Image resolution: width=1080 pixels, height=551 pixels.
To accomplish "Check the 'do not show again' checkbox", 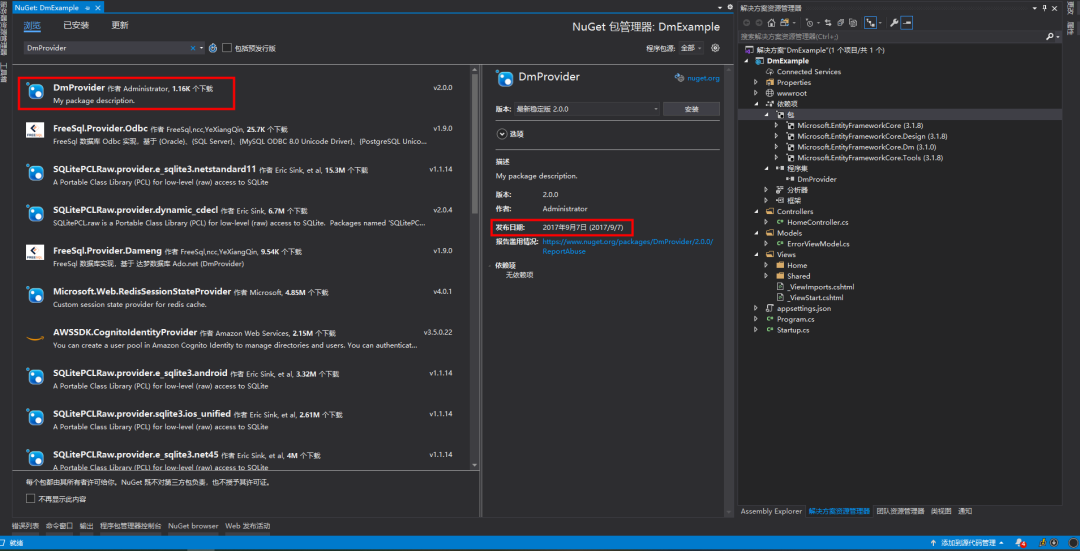I will point(30,498).
